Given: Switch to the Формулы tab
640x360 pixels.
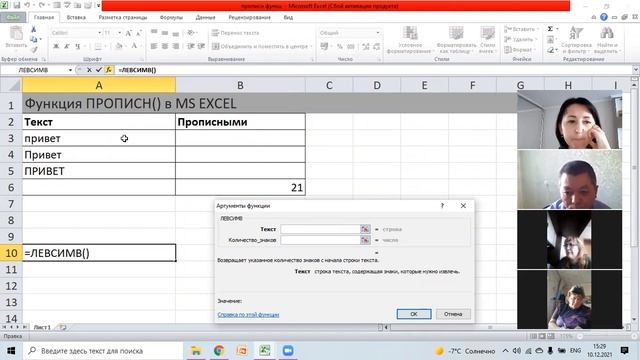Looking at the screenshot, I should coord(171,17).
